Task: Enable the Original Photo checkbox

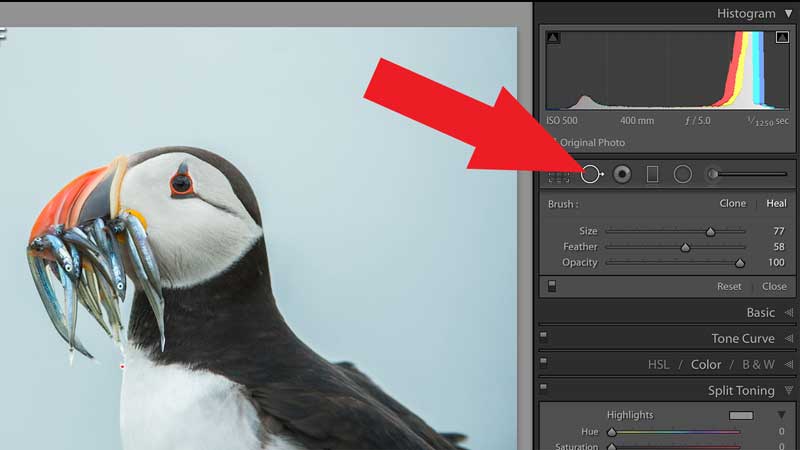Action: (x=553, y=142)
